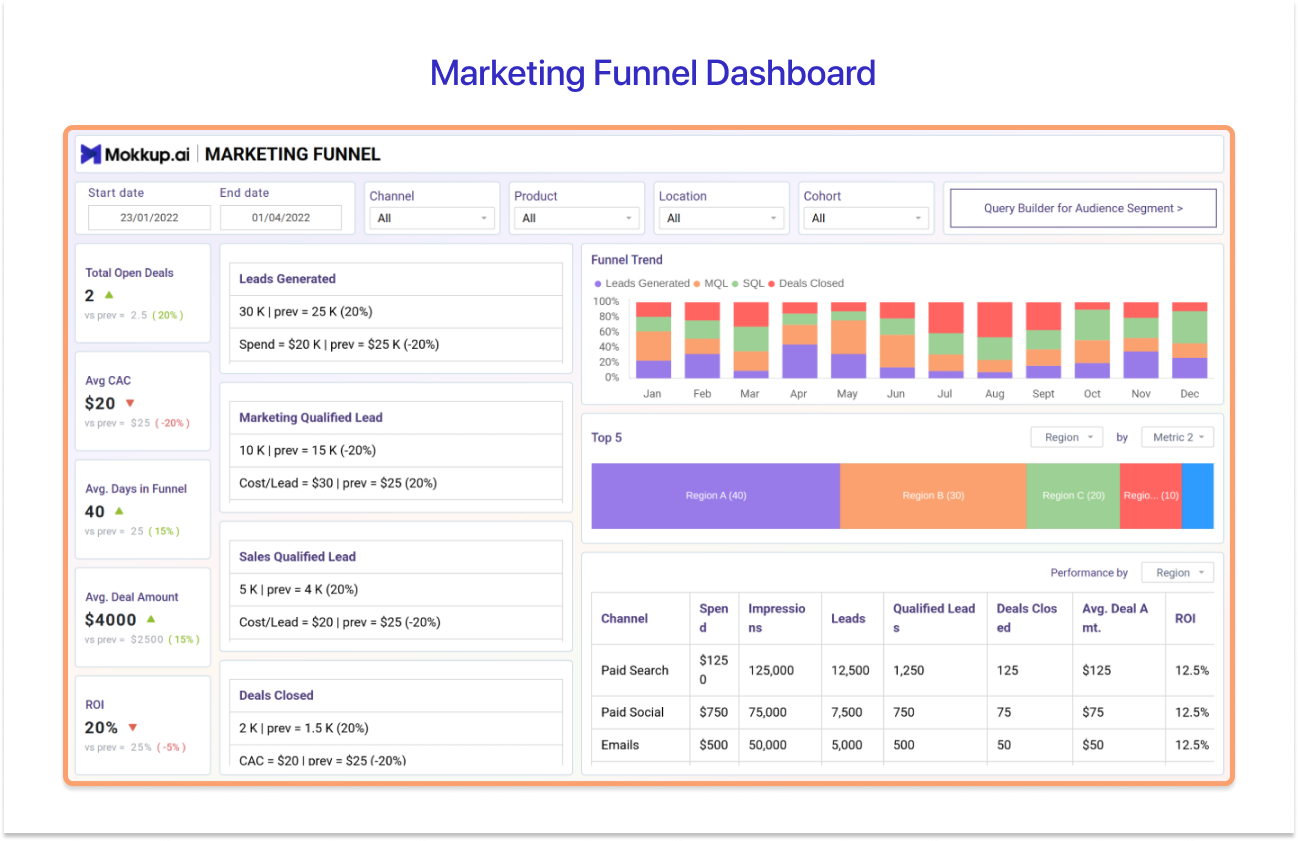
Task: Select the Region C (20) bar segment
Action: [1073, 496]
